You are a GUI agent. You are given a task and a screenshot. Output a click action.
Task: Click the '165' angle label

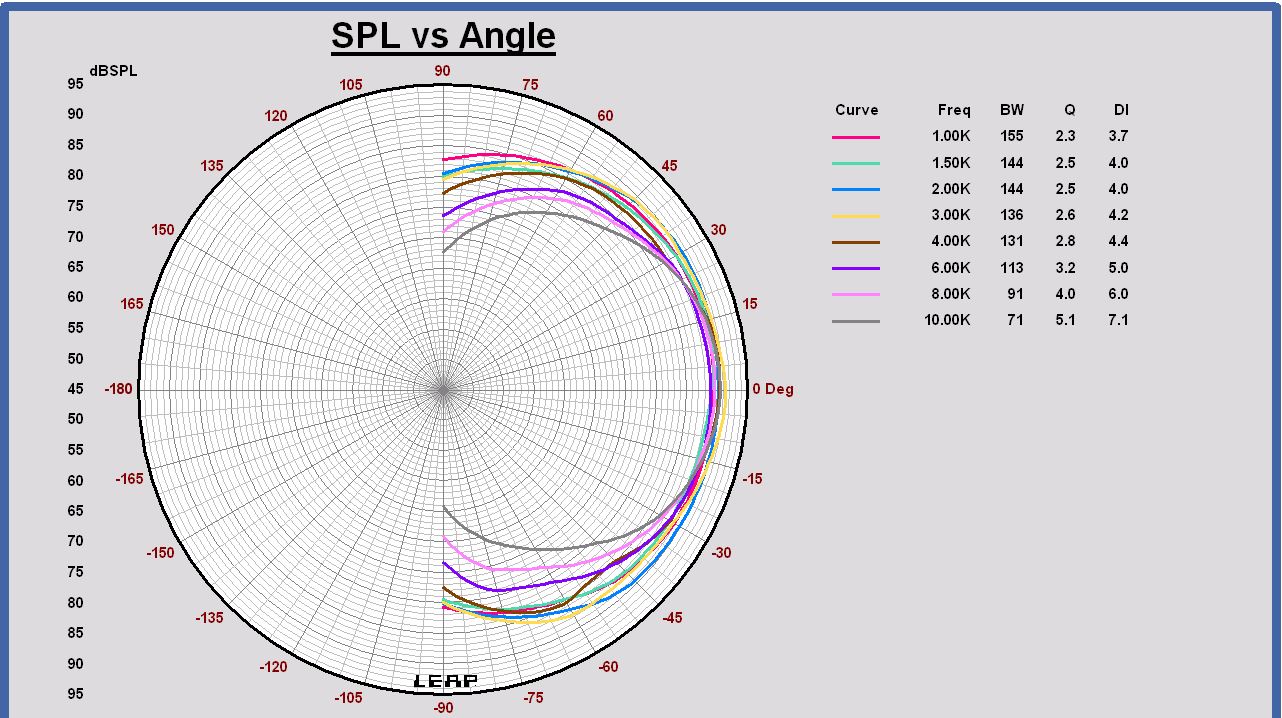point(131,304)
